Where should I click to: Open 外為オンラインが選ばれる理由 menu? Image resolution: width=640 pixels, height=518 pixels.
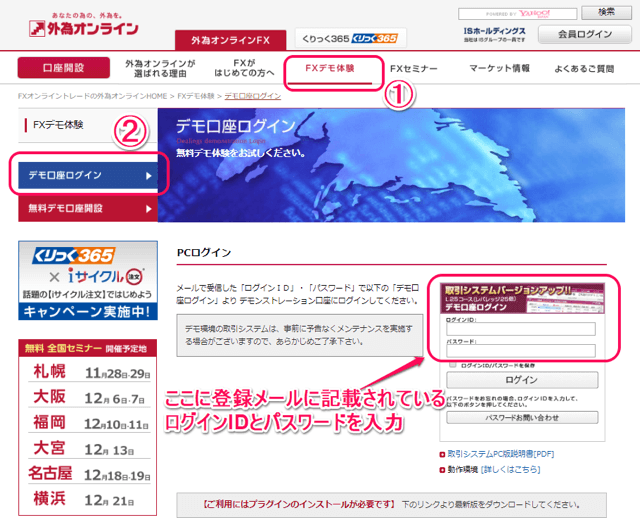coord(160,68)
